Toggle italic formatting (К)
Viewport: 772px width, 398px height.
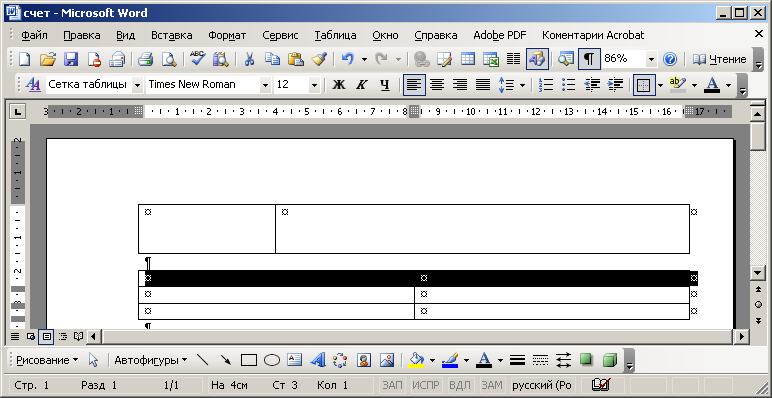coord(361,85)
